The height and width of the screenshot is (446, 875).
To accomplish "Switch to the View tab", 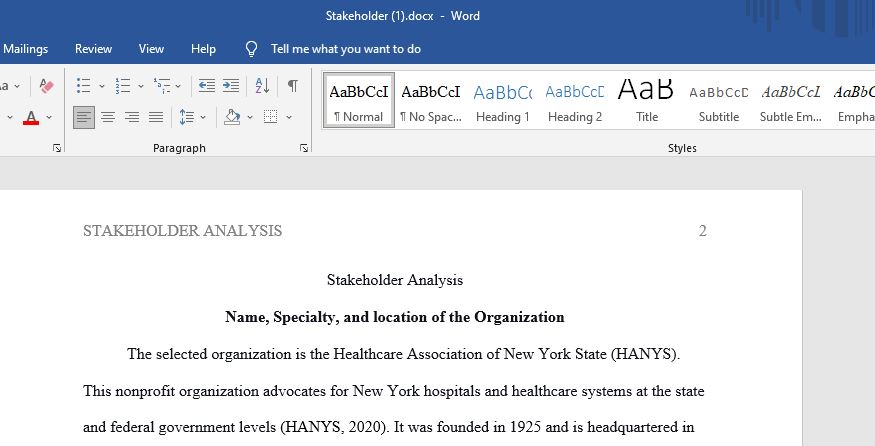I will (x=151, y=49).
